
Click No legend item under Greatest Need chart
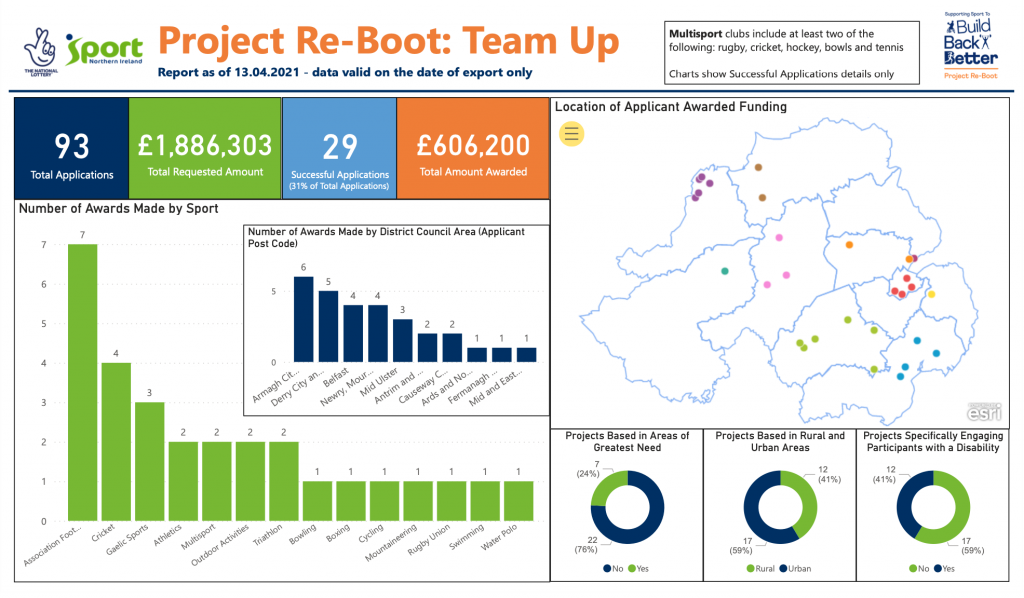click(613, 569)
